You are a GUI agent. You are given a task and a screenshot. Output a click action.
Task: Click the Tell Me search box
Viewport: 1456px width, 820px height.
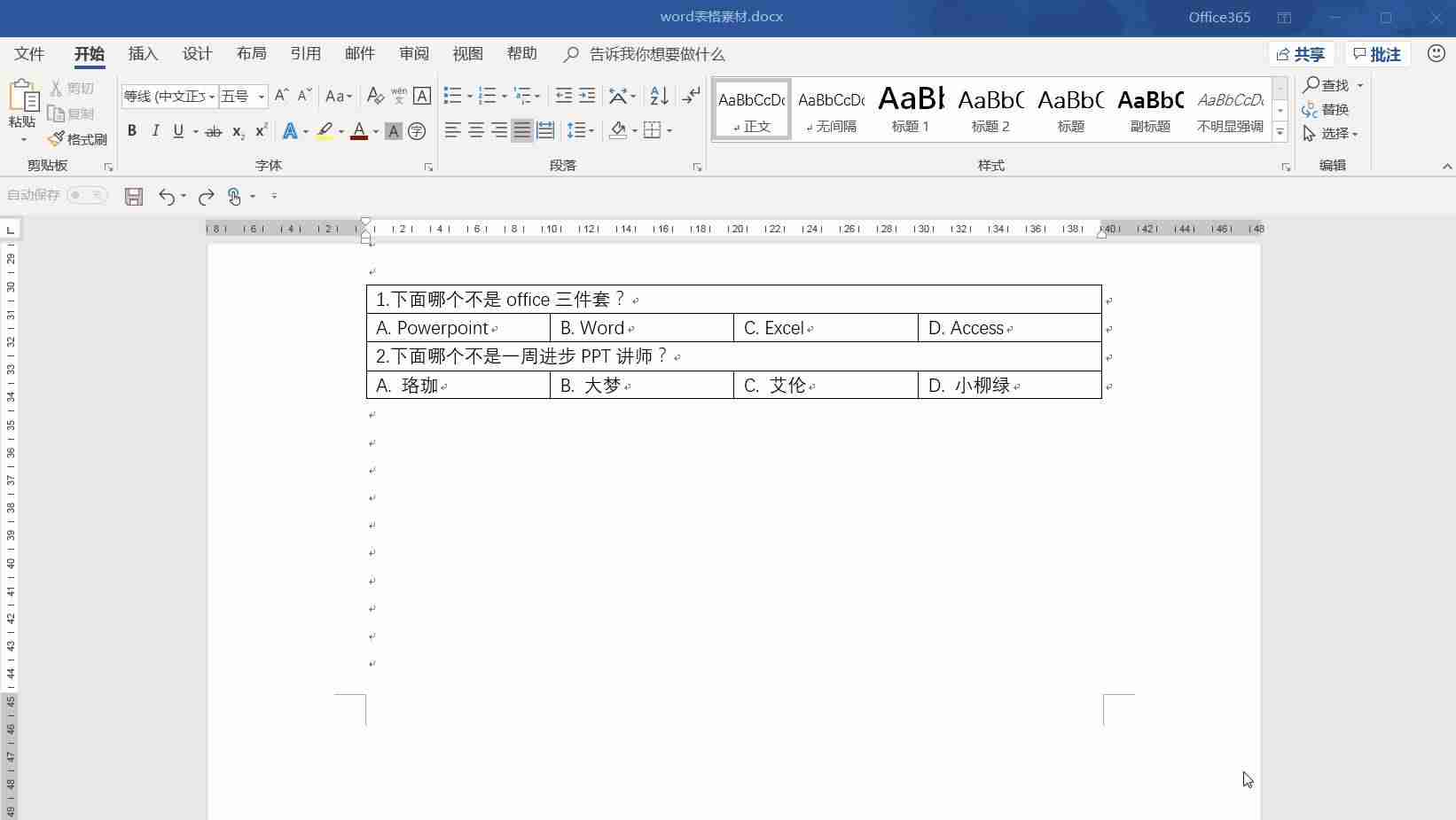click(x=656, y=54)
